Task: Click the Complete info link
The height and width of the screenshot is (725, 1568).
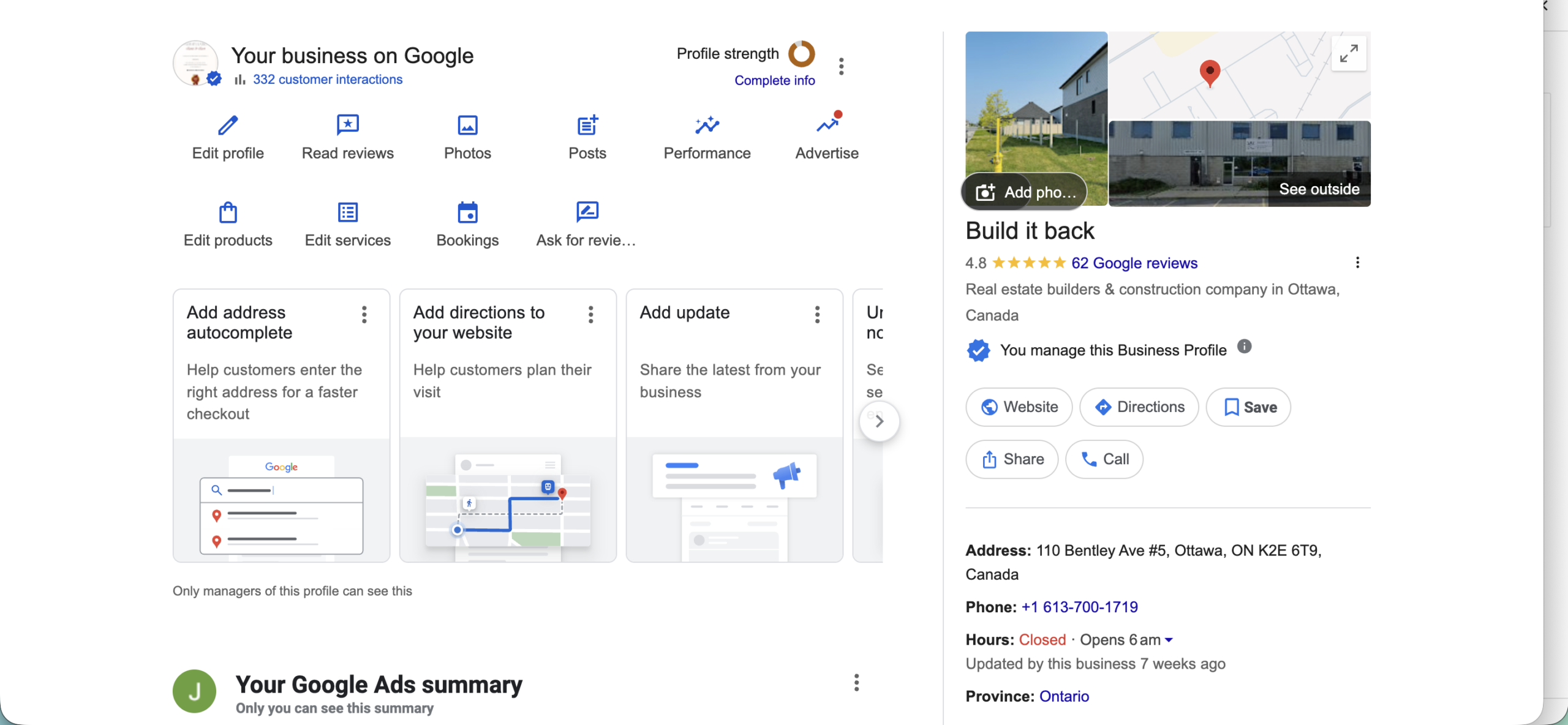Action: [x=774, y=80]
